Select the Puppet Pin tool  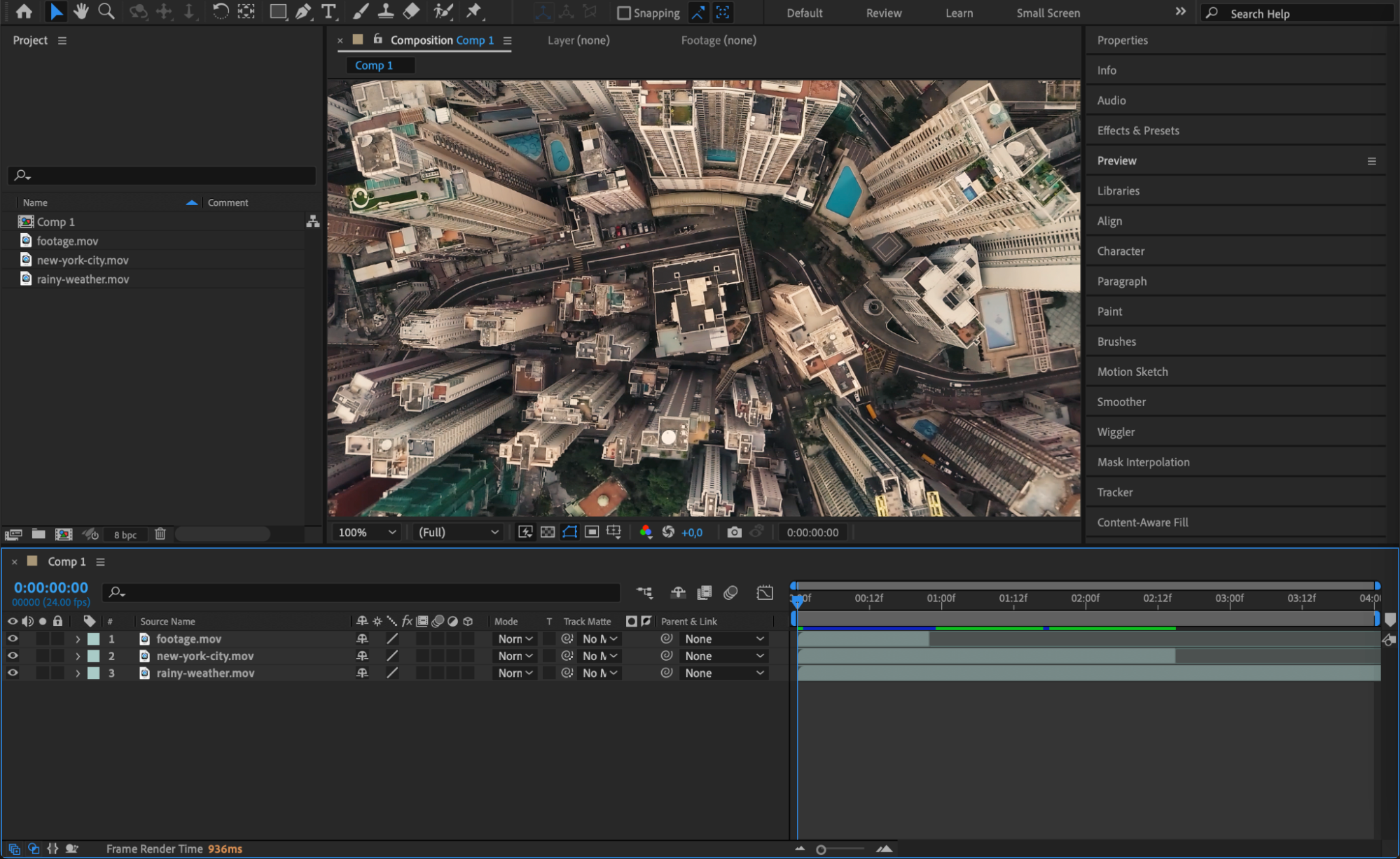(x=474, y=11)
